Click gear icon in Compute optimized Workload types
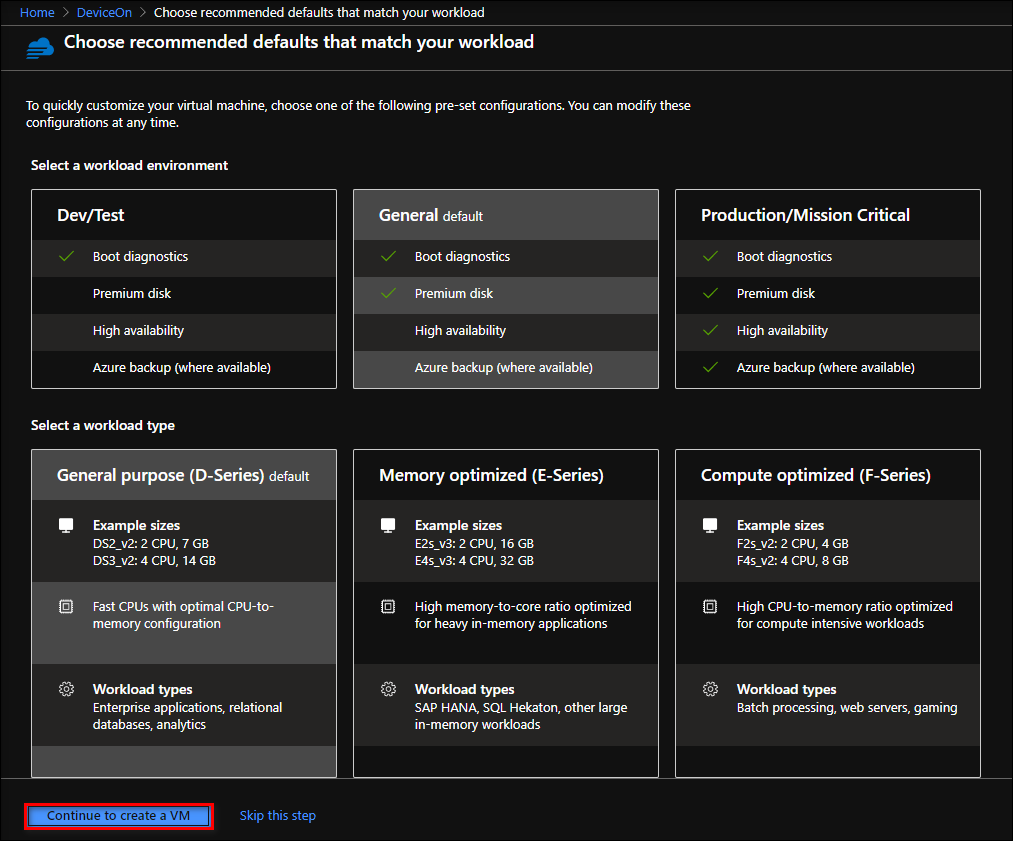 [x=711, y=690]
